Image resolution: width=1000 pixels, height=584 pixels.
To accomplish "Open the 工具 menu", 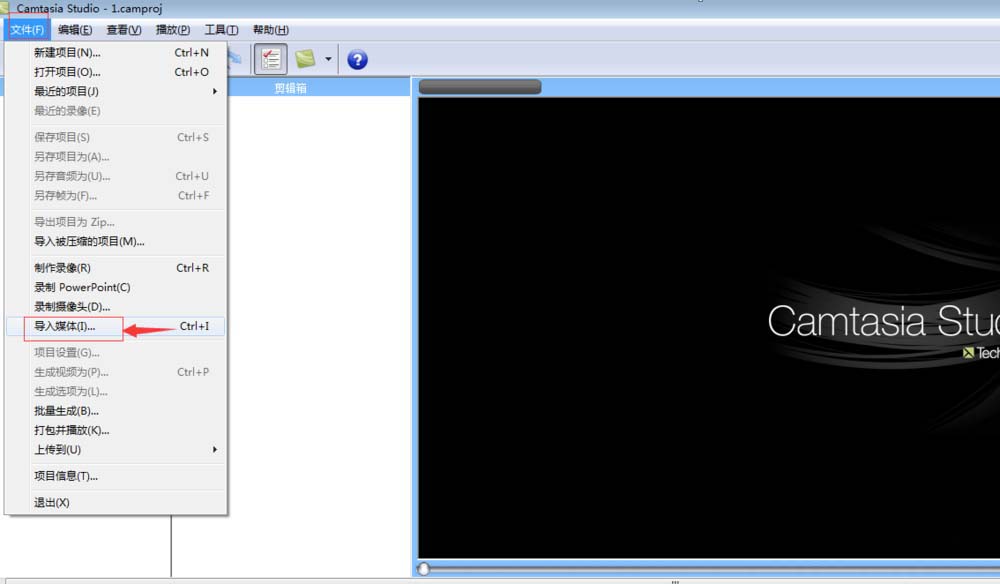I will point(220,29).
